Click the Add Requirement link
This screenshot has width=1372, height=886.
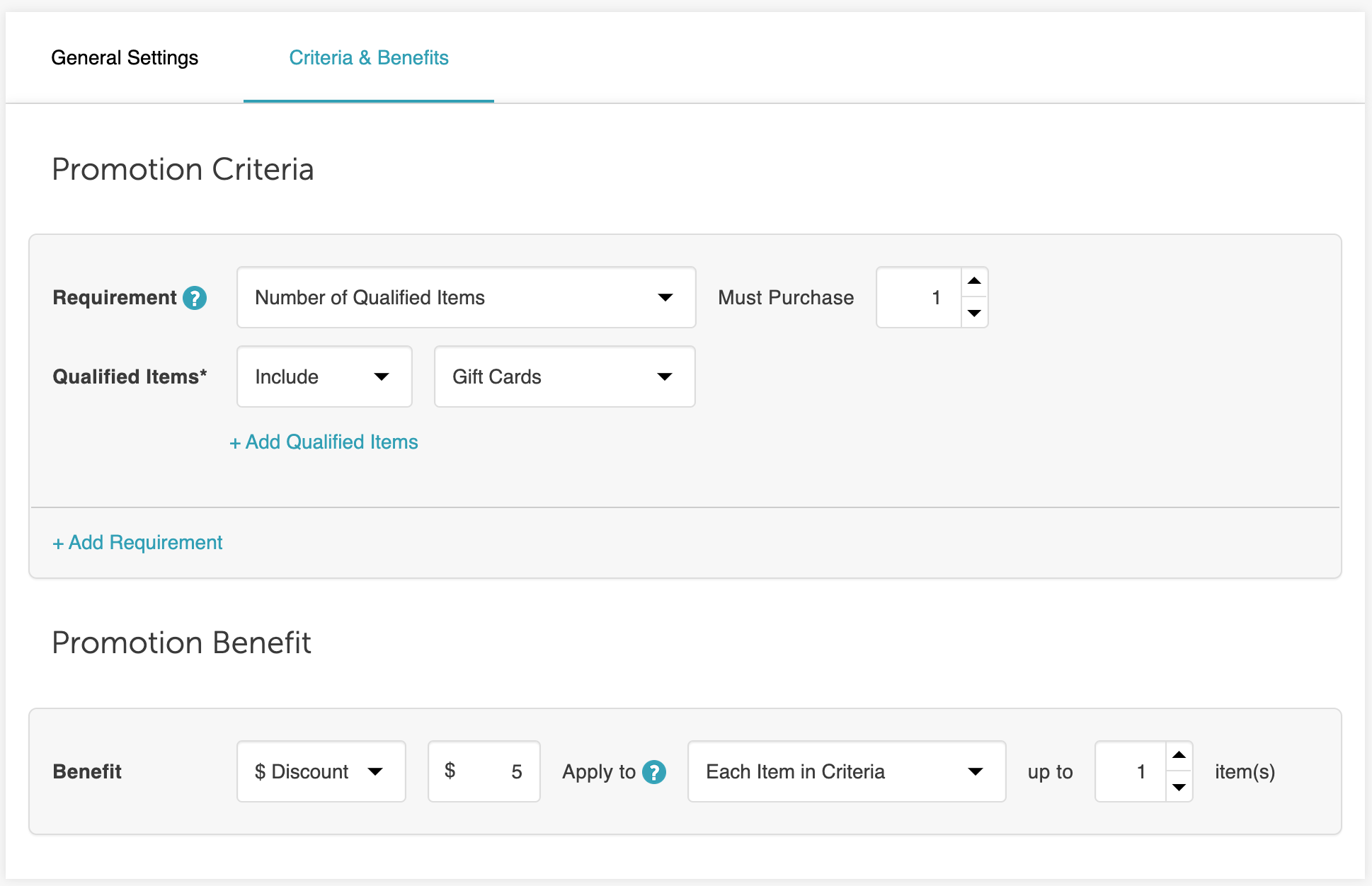click(x=138, y=543)
